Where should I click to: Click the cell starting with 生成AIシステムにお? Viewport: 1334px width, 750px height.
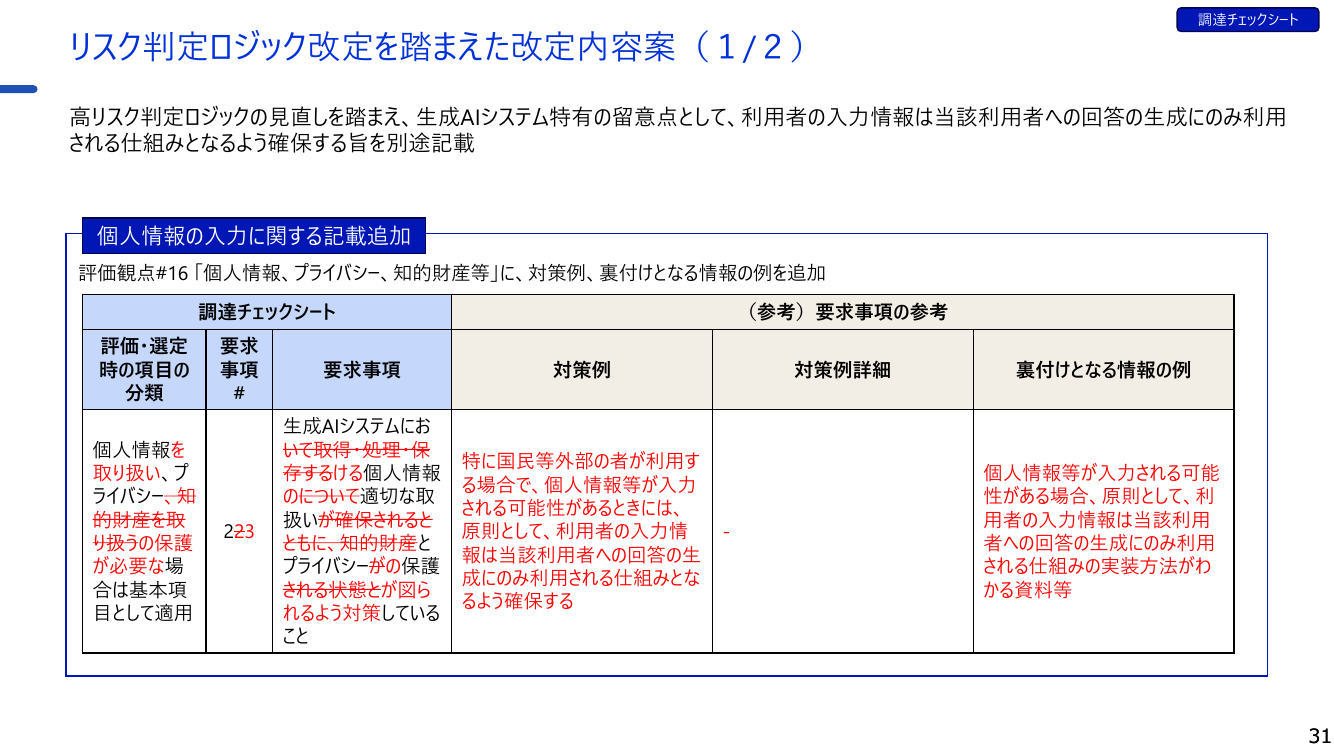(x=362, y=532)
